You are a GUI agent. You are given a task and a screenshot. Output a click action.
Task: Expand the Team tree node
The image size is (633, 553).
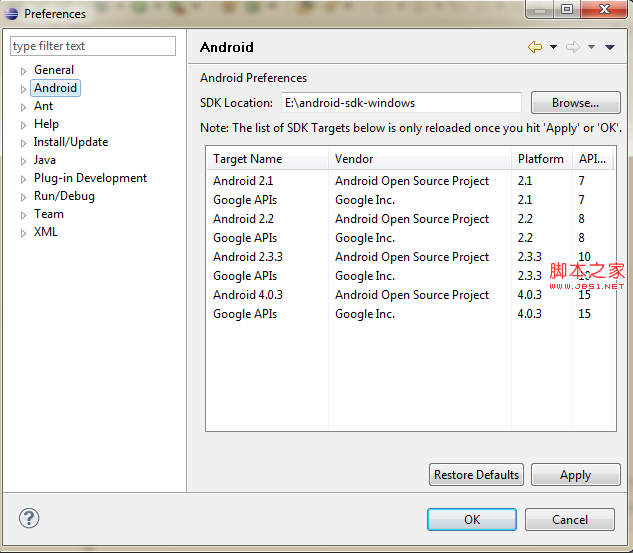click(x=23, y=215)
